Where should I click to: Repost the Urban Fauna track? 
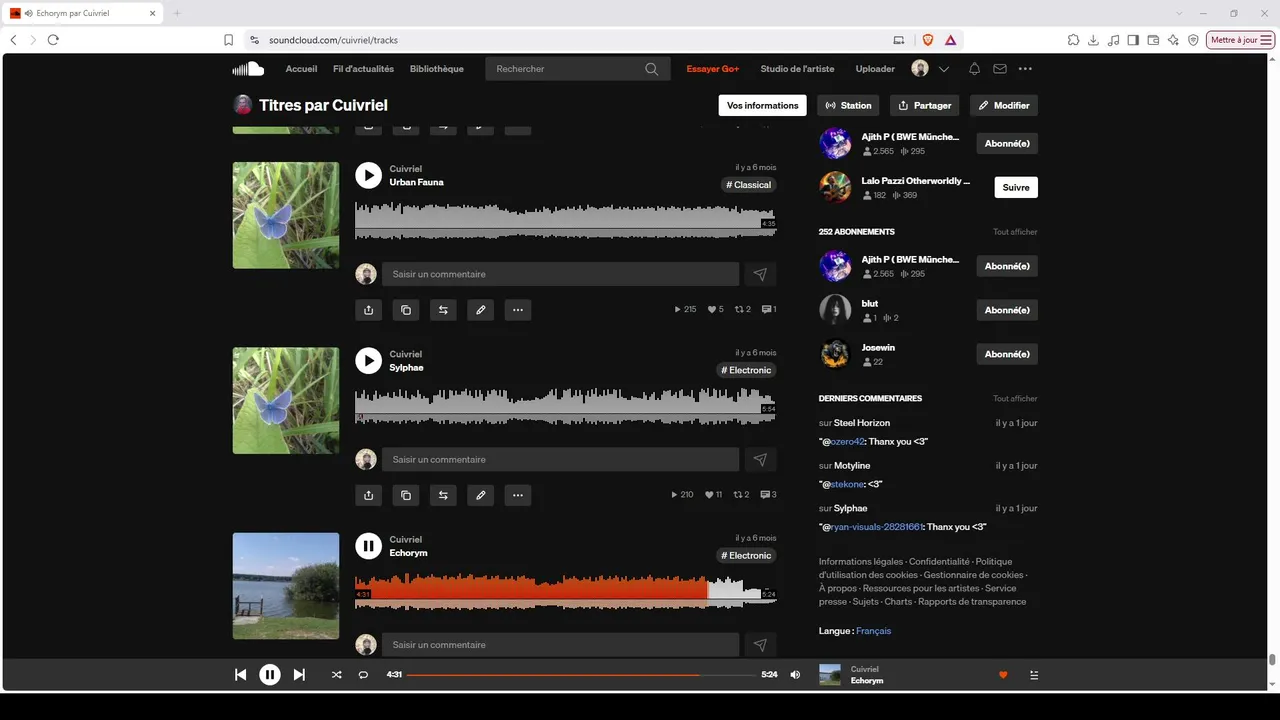coord(443,310)
